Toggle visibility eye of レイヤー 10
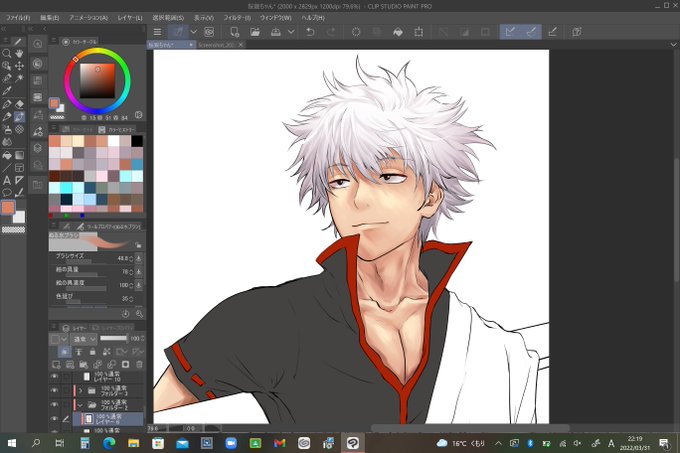 [x=54, y=376]
